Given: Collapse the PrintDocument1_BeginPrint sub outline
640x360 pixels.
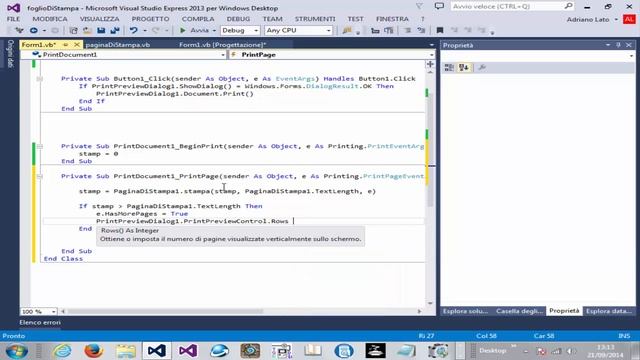Looking at the screenshot, I should click(x=40, y=146).
